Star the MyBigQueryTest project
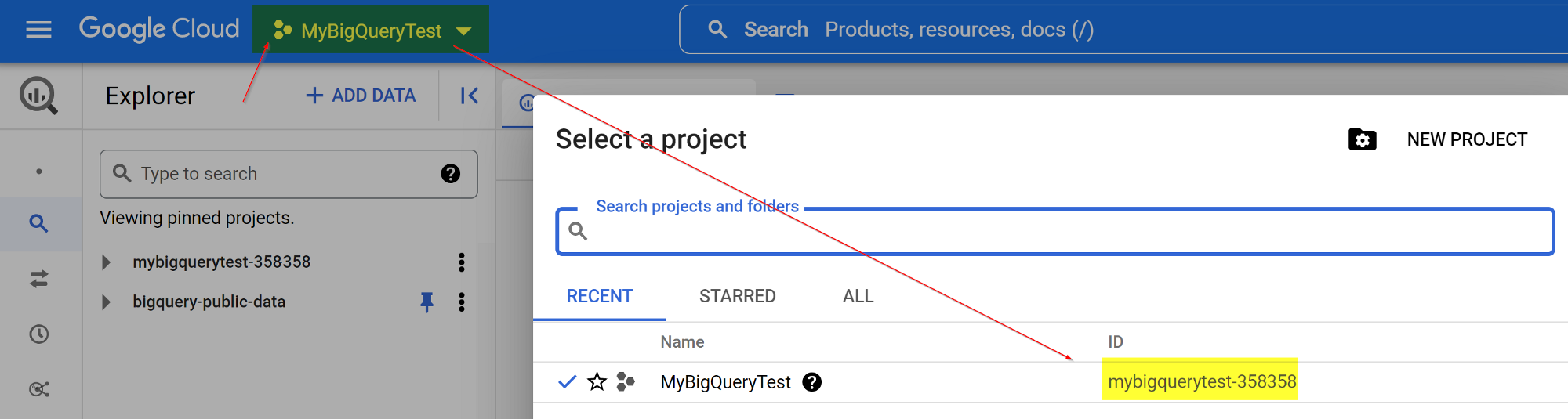This screenshot has width=1568, height=419. coord(597,382)
